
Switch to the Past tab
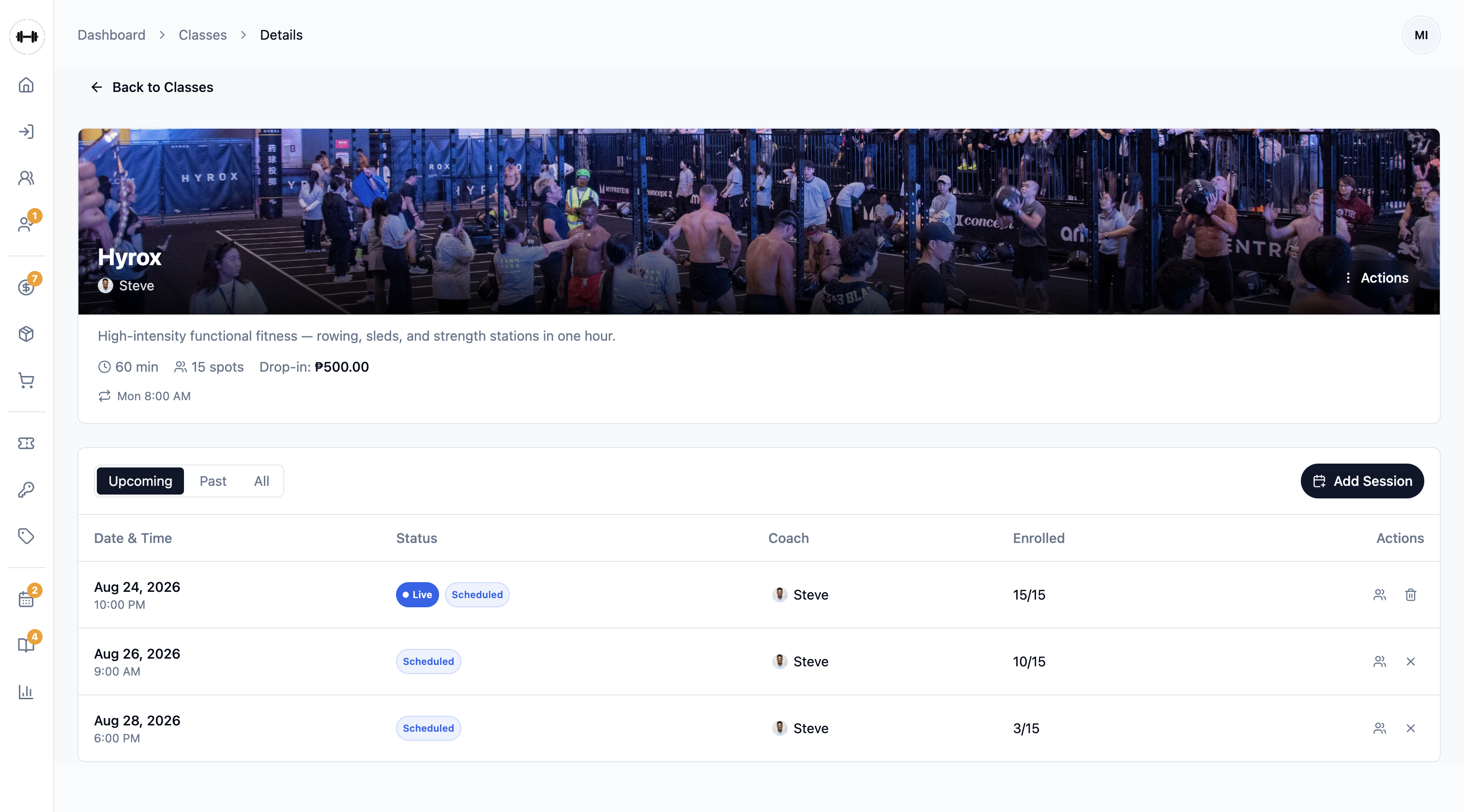[213, 481]
